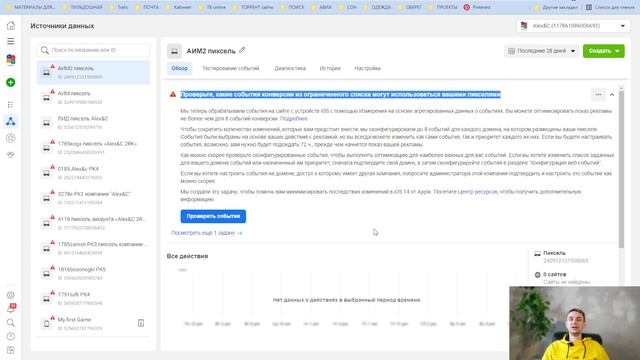Collapse the task card with chevron up
The height and width of the screenshot is (360, 640).
pyautogui.click(x=612, y=95)
